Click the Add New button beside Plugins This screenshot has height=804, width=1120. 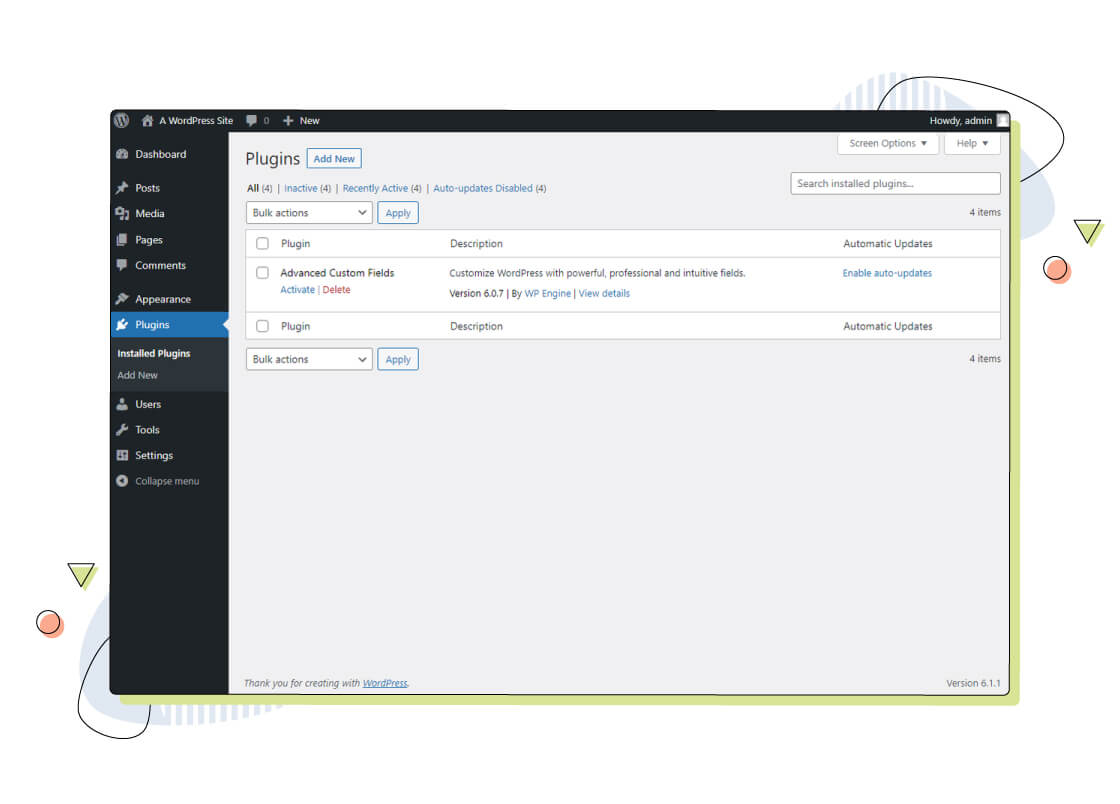tap(334, 159)
